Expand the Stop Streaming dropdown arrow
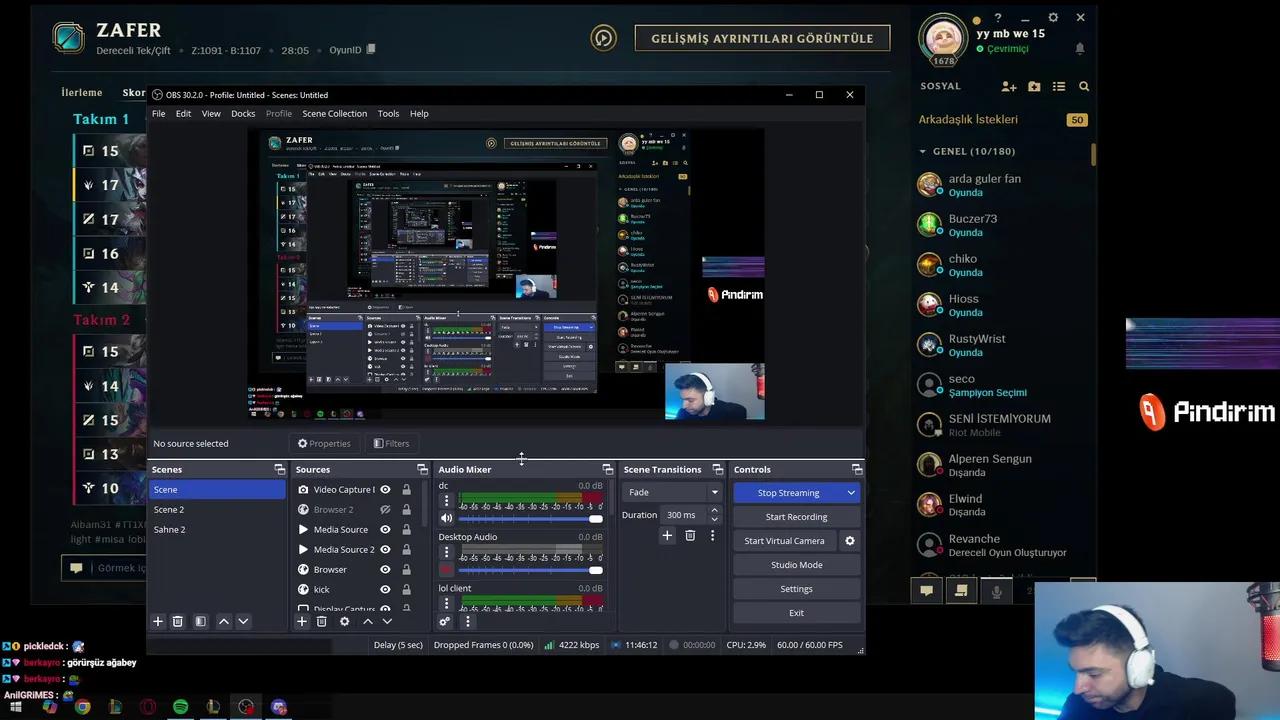This screenshot has height=720, width=1280. [x=851, y=493]
